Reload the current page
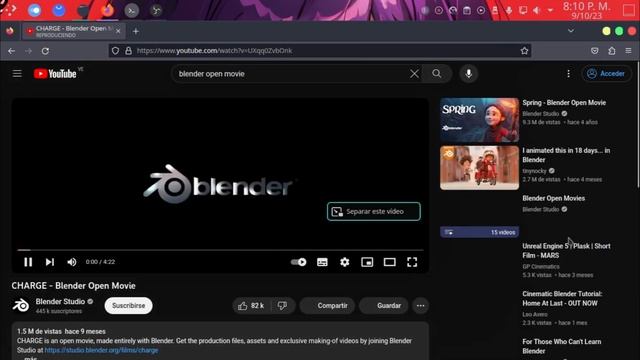The height and width of the screenshot is (360, 640). [45, 51]
